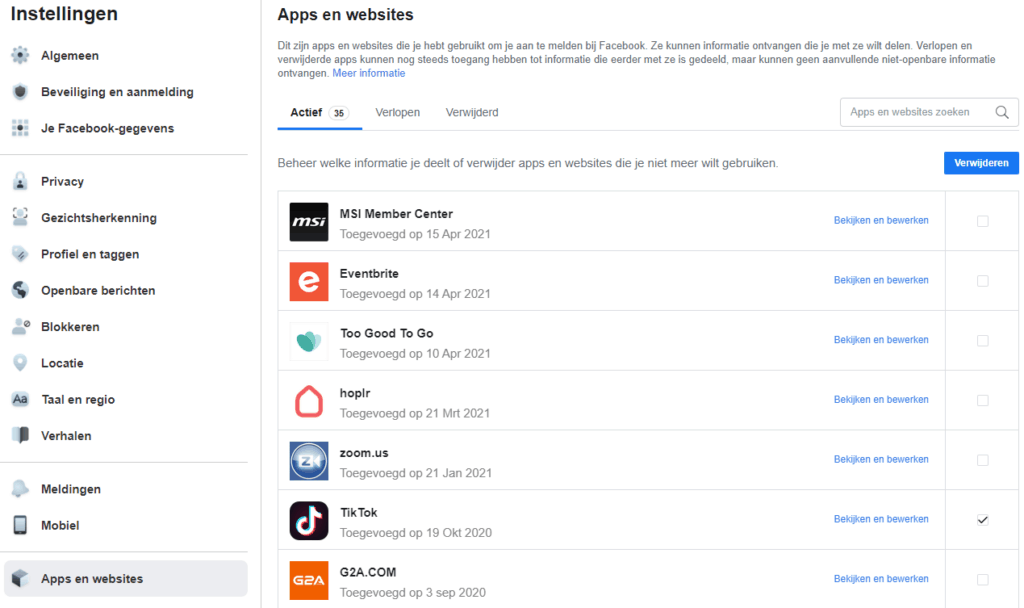1024x608 pixels.
Task: Select Openbare berichten in sidebar
Action: [98, 291]
